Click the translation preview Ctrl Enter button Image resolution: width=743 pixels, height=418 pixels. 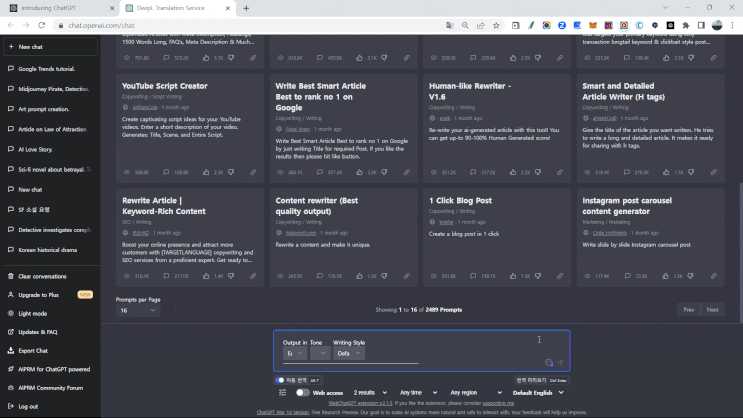[x=542, y=380]
